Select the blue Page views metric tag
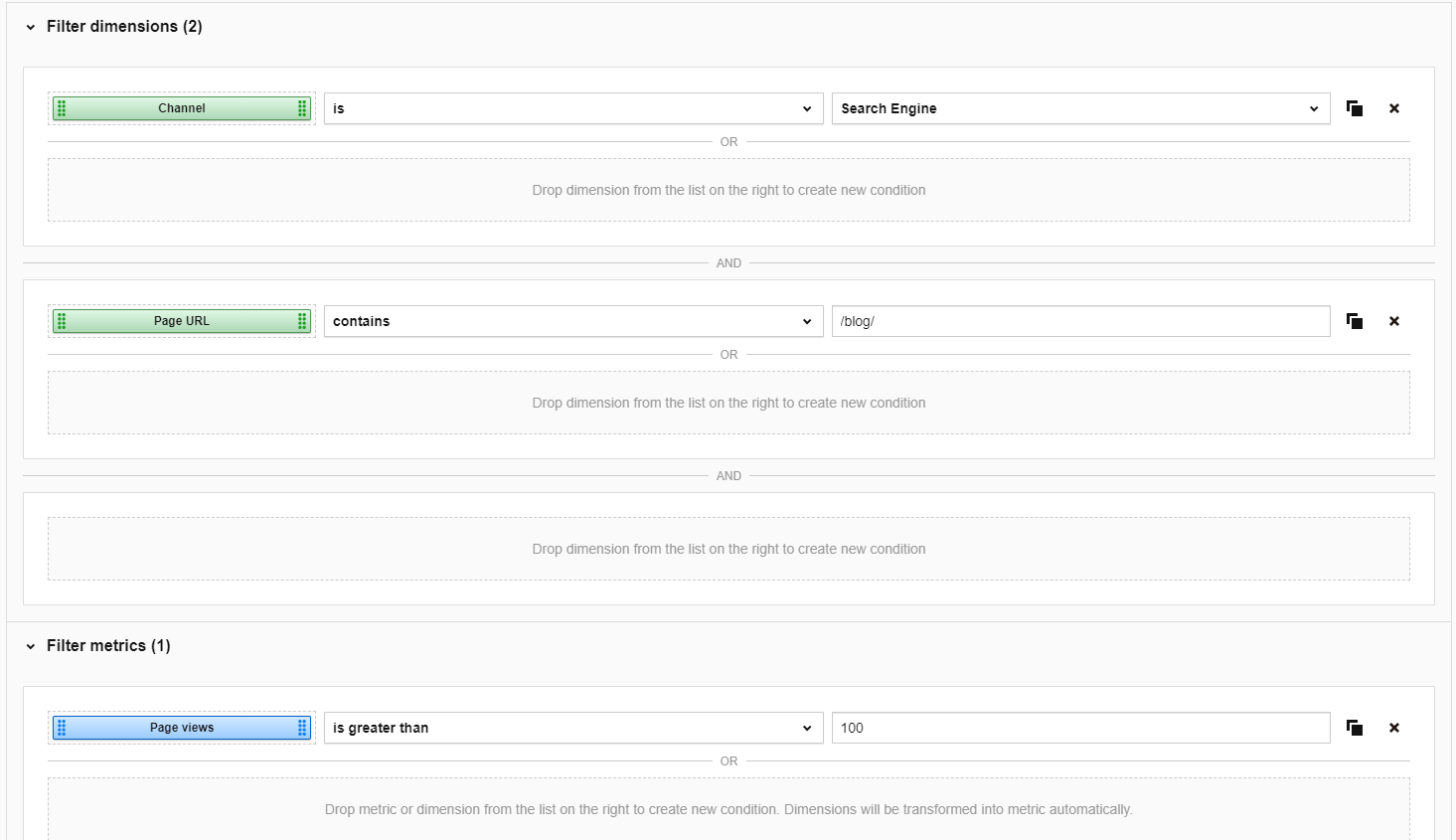 click(x=182, y=728)
